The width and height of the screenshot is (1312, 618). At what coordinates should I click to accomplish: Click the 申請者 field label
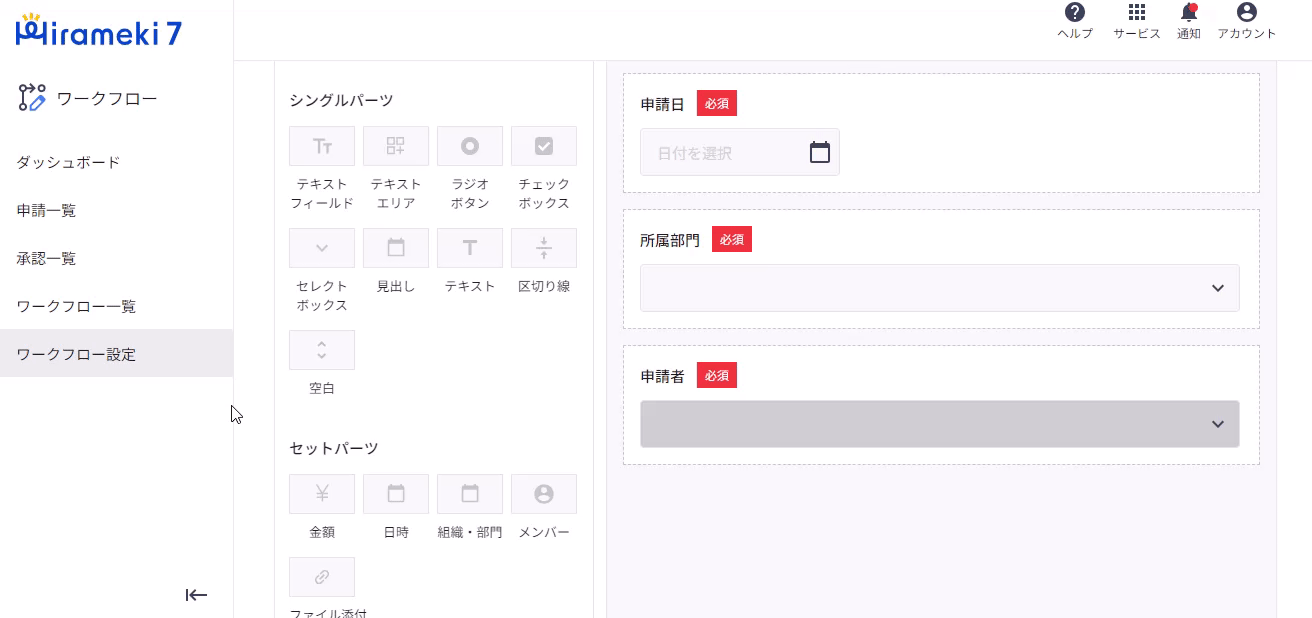[662, 376]
